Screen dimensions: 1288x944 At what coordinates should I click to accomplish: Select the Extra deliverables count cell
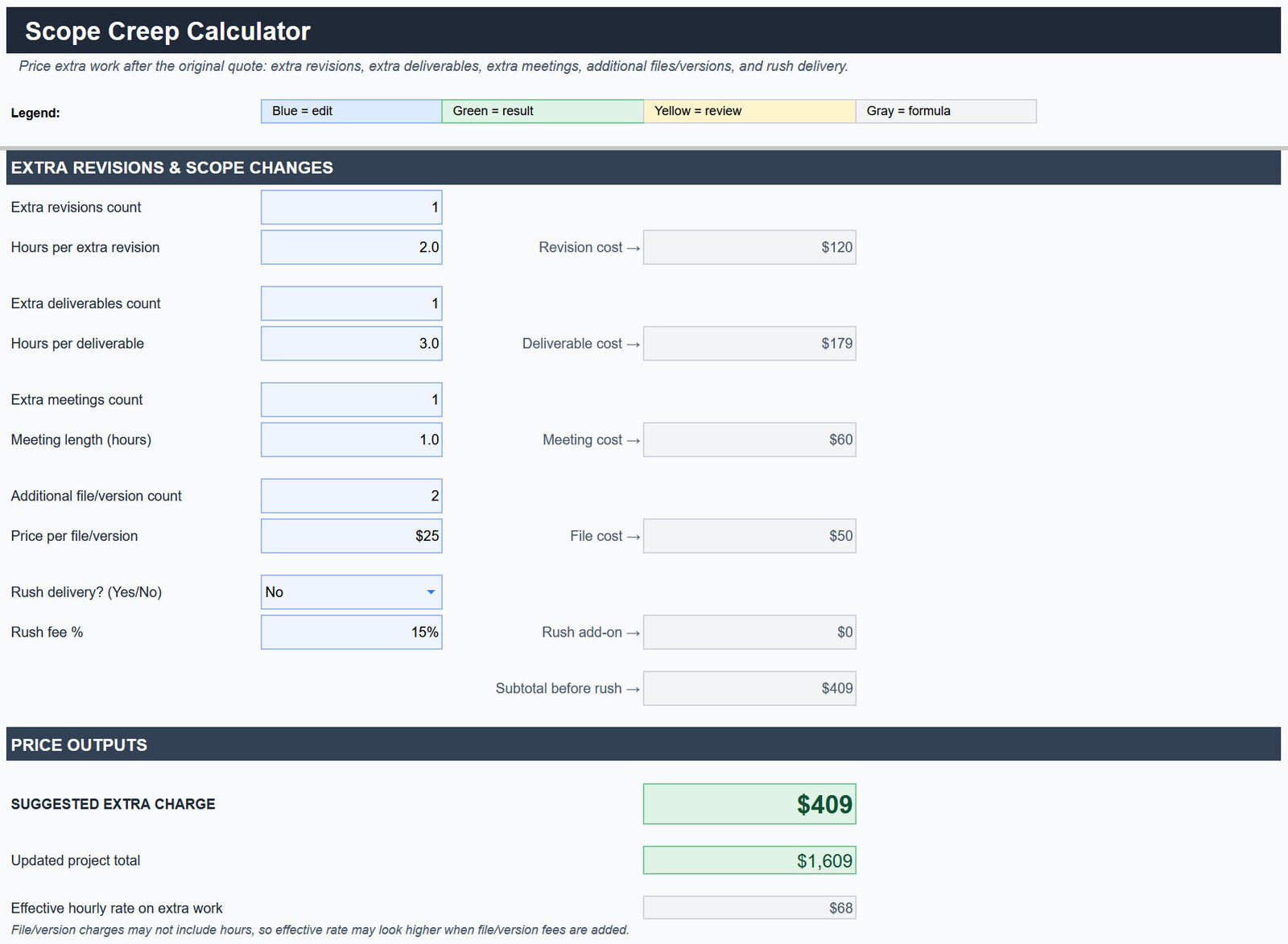point(352,303)
